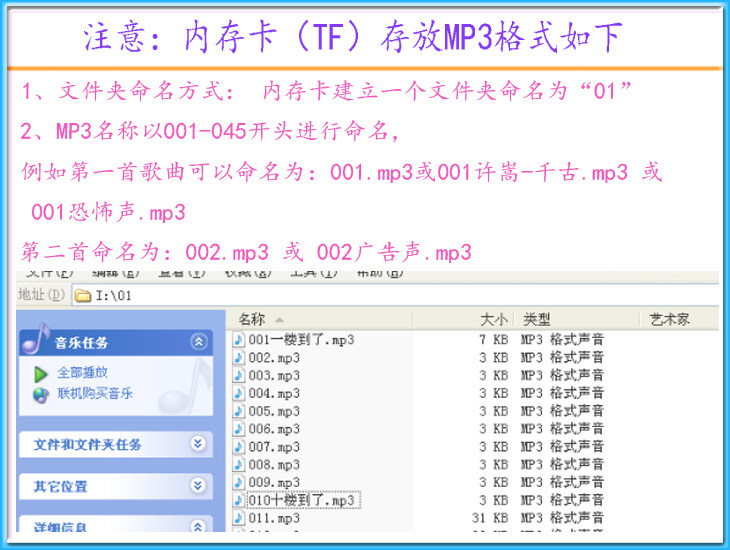730x550 pixels.
Task: Select the 007.mp3 file name
Action: point(274,447)
